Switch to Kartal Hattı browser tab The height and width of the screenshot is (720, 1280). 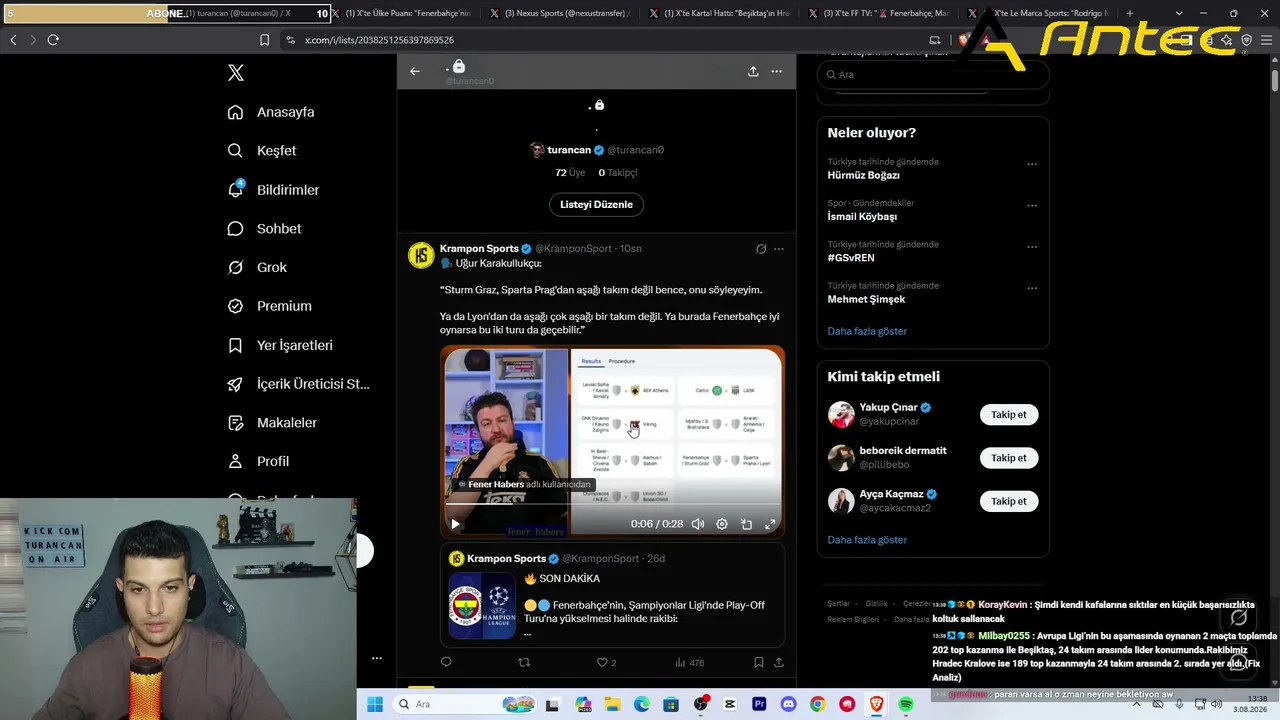(720, 14)
